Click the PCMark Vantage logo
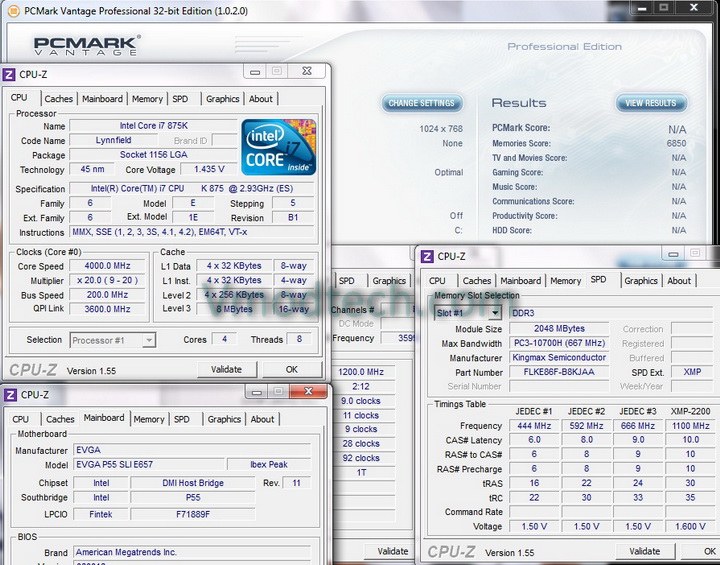 click(86, 46)
